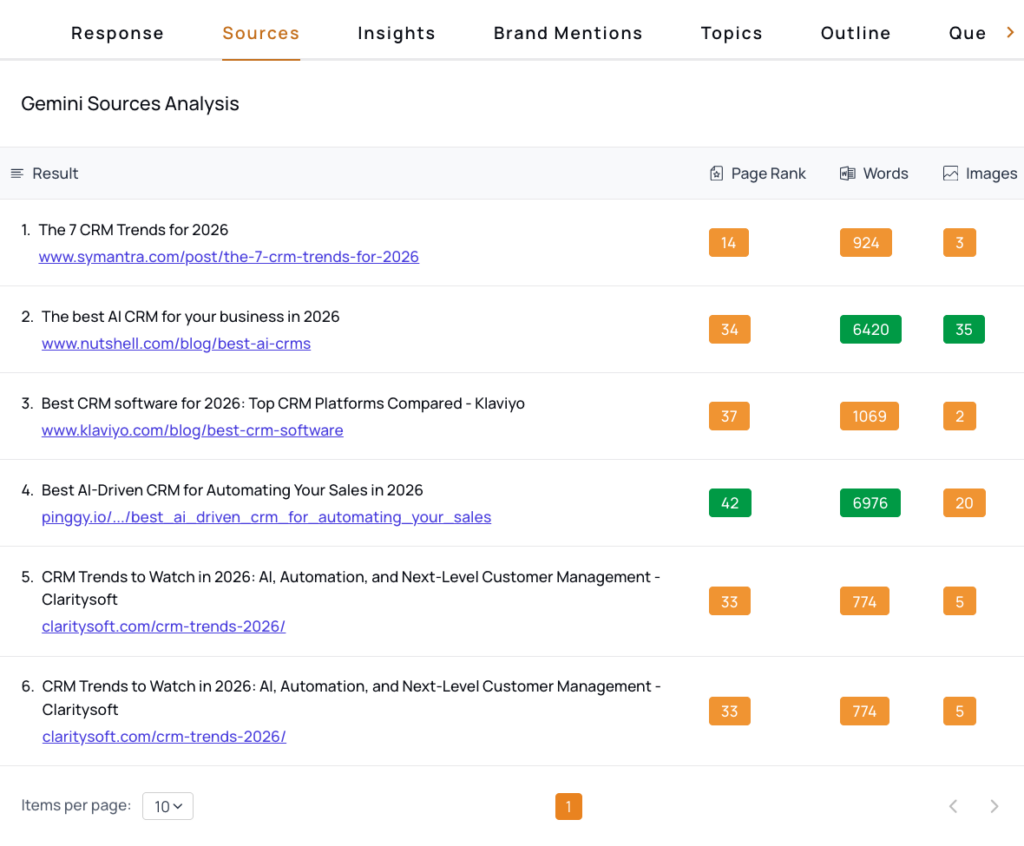The image size is (1024, 846).
Task: Click the green Words badge 6420
Action: coord(870,329)
